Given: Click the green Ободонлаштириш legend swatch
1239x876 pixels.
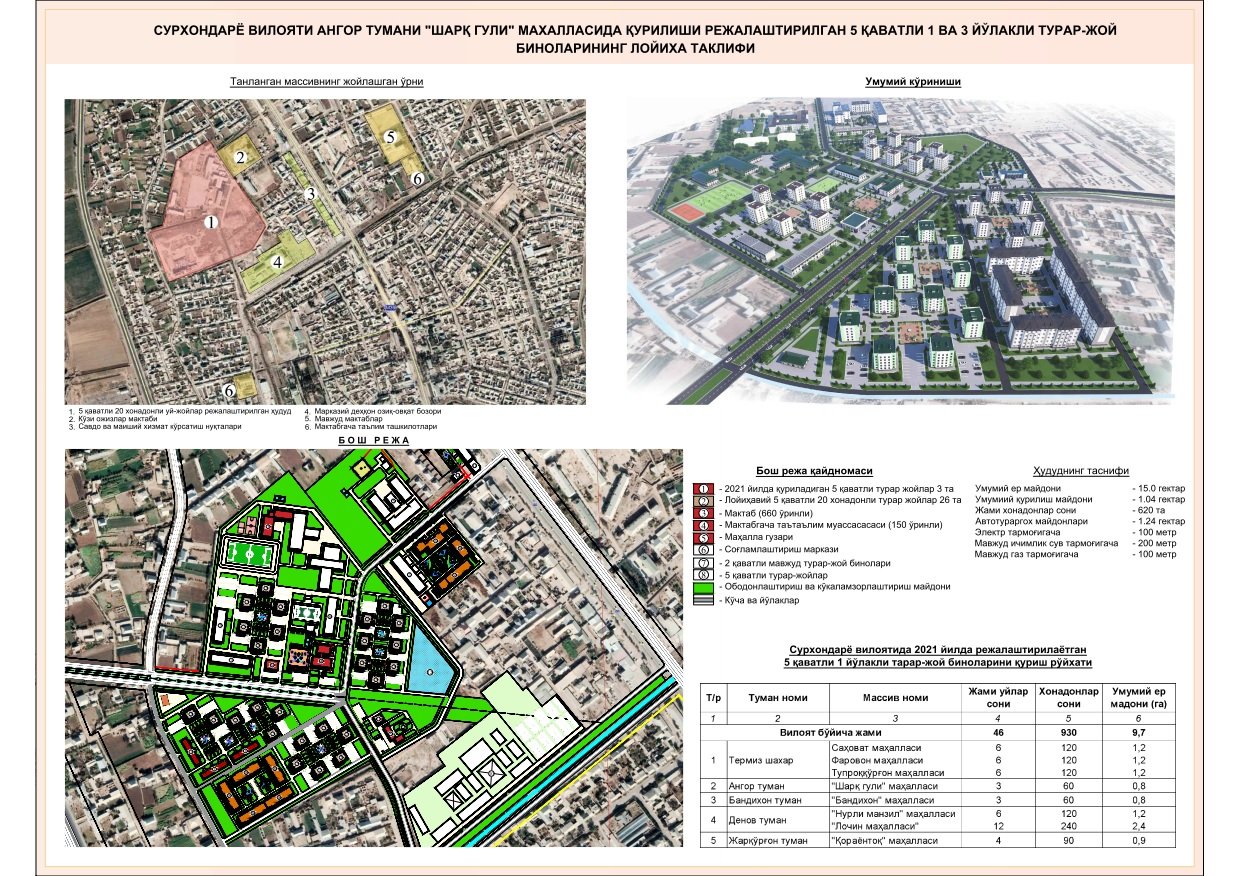Looking at the screenshot, I should point(703,587).
